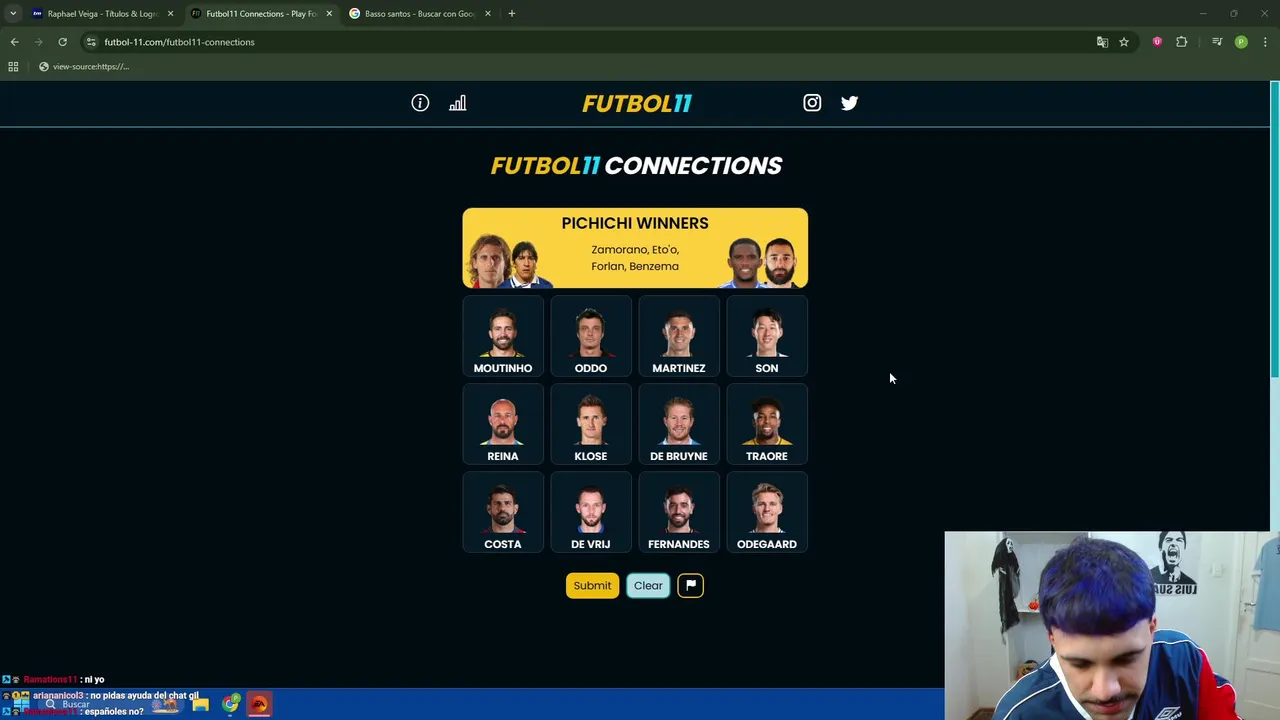Open the EA app on taskbar
The height and width of the screenshot is (720, 1280).
click(x=259, y=704)
